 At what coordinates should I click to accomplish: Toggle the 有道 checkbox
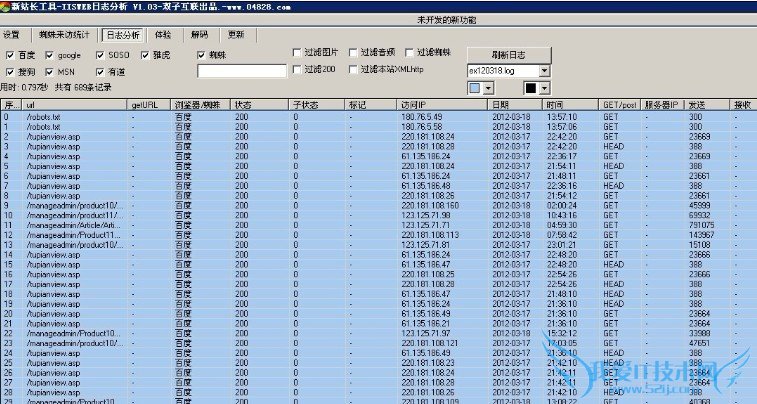[x=100, y=72]
